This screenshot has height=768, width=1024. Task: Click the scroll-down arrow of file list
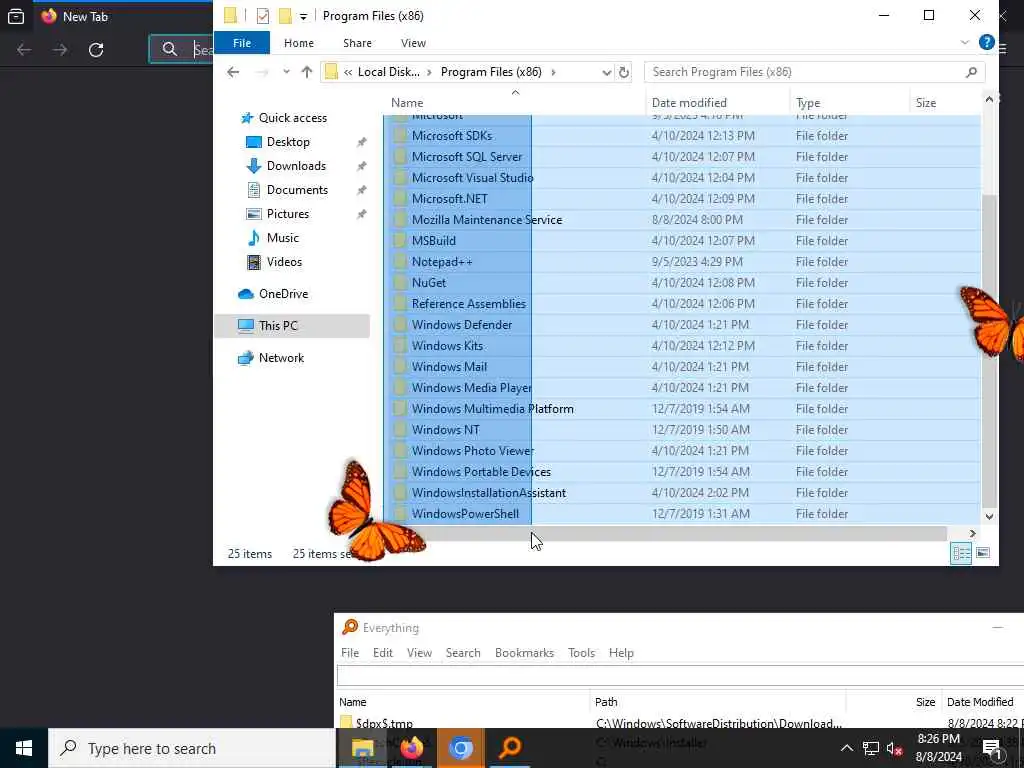989,517
